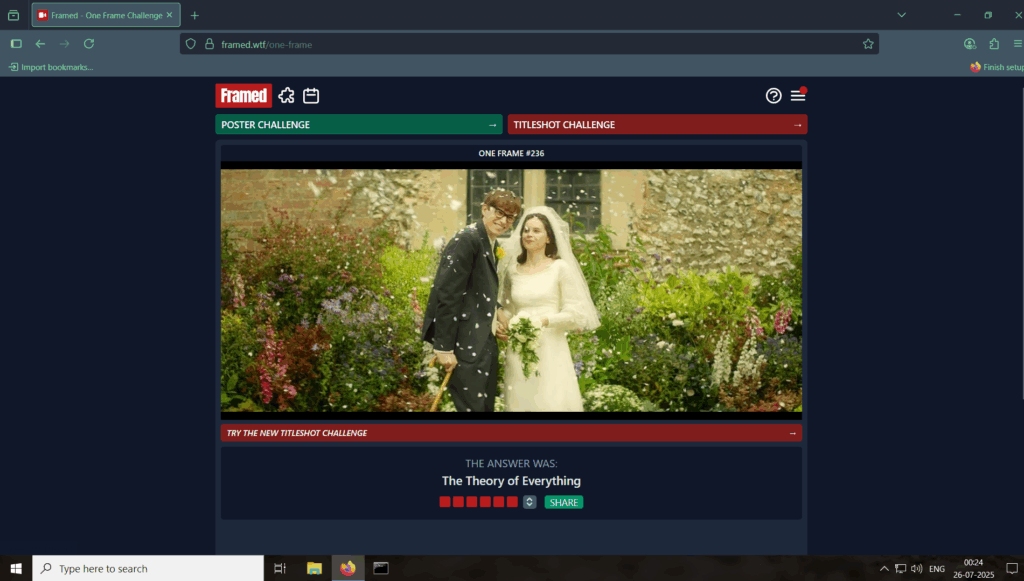Reload the page
This screenshot has width=1024, height=581.
(x=89, y=44)
